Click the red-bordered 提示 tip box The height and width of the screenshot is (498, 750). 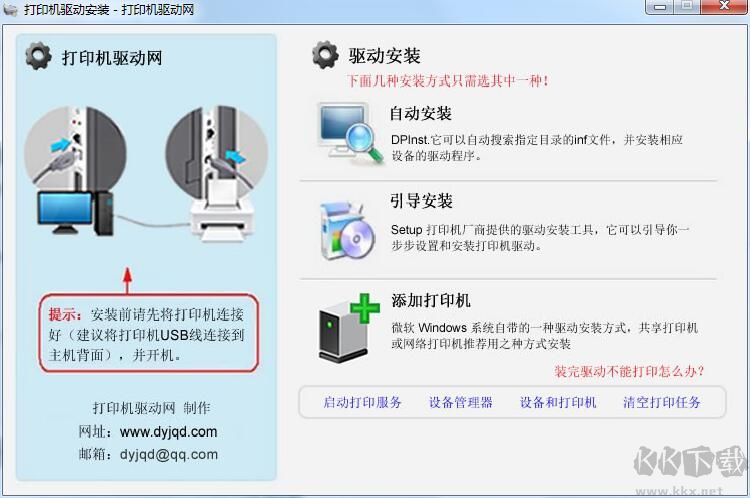click(149, 333)
